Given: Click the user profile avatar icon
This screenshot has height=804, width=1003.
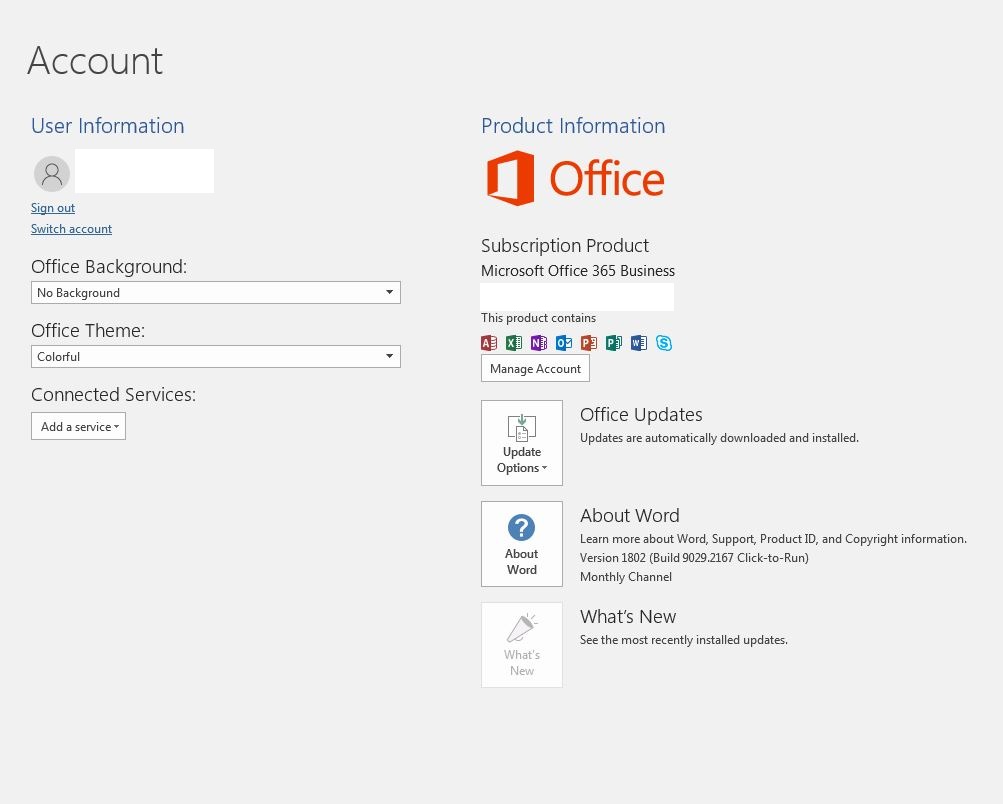Looking at the screenshot, I should click(x=52, y=173).
